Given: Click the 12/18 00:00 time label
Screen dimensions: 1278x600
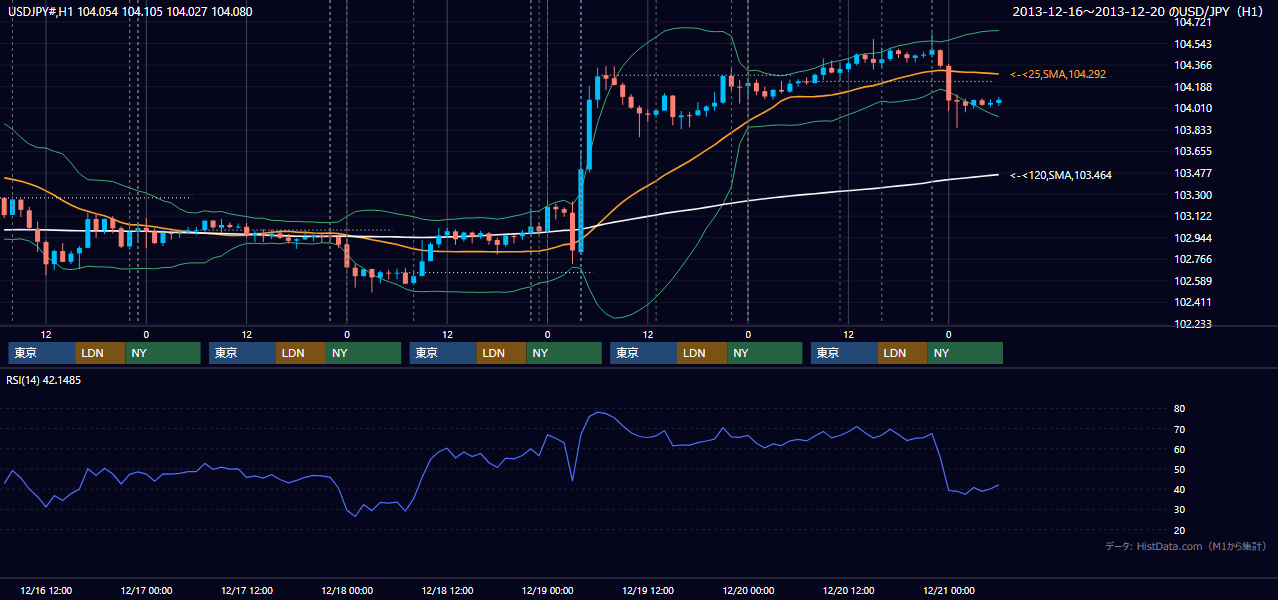Looking at the screenshot, I should click(347, 591).
